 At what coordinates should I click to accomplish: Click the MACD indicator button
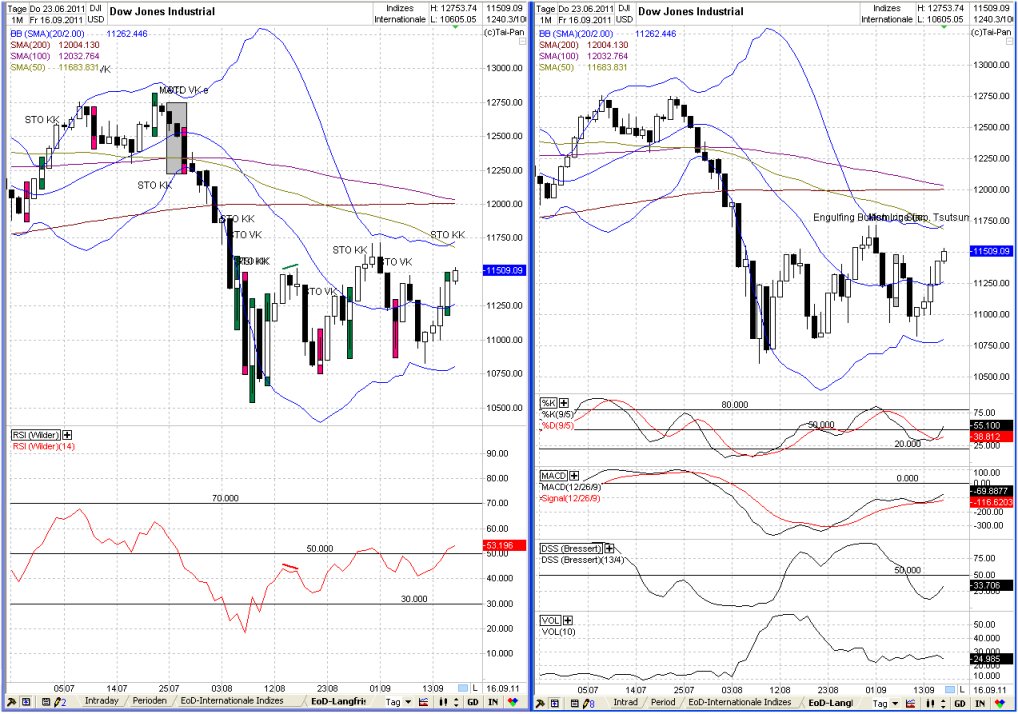click(554, 475)
